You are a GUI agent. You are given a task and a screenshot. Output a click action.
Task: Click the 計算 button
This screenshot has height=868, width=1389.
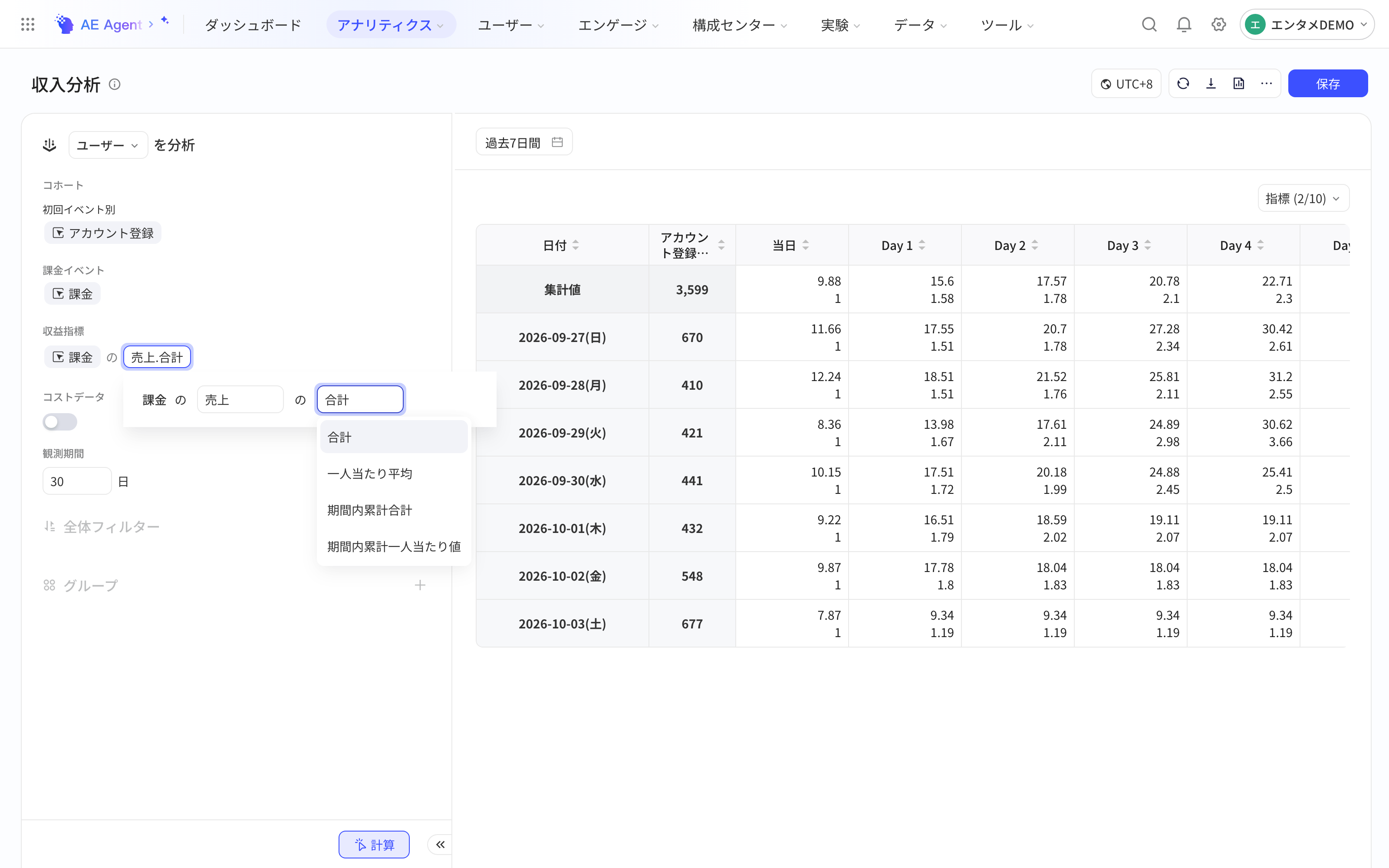pyautogui.click(x=374, y=845)
